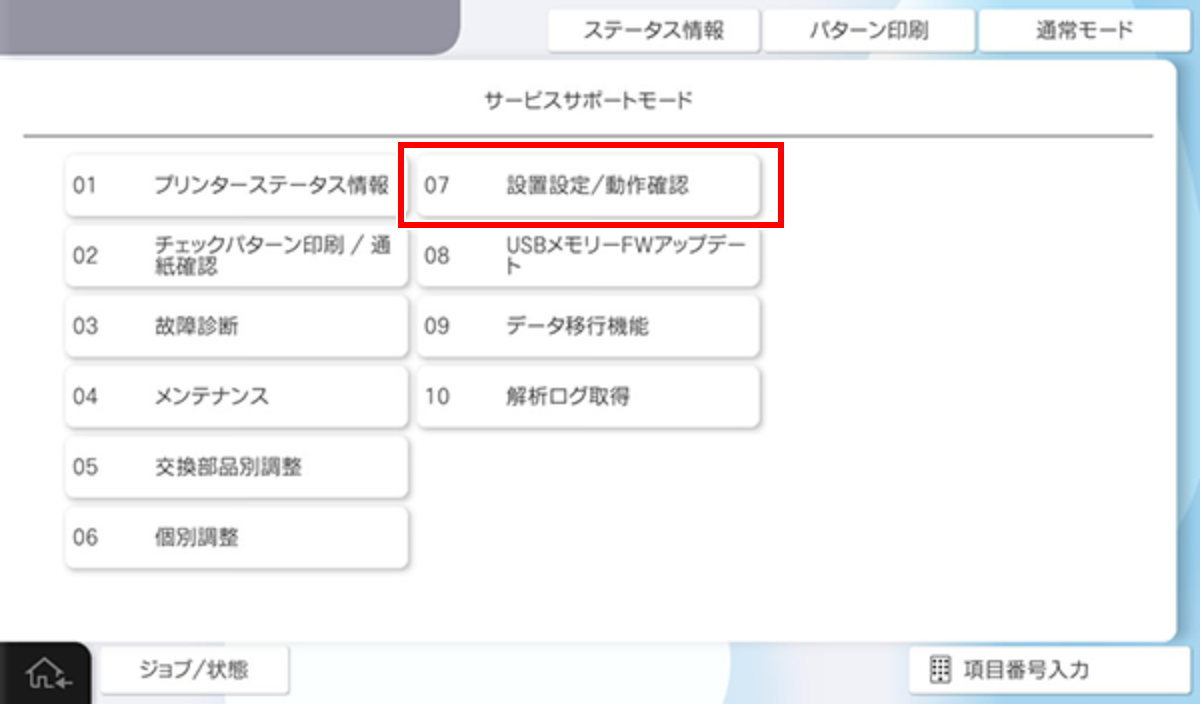The height and width of the screenshot is (706, 1202).
Task: Open 08 USBメモリーFWアップデート
Action: pyautogui.click(x=588, y=256)
